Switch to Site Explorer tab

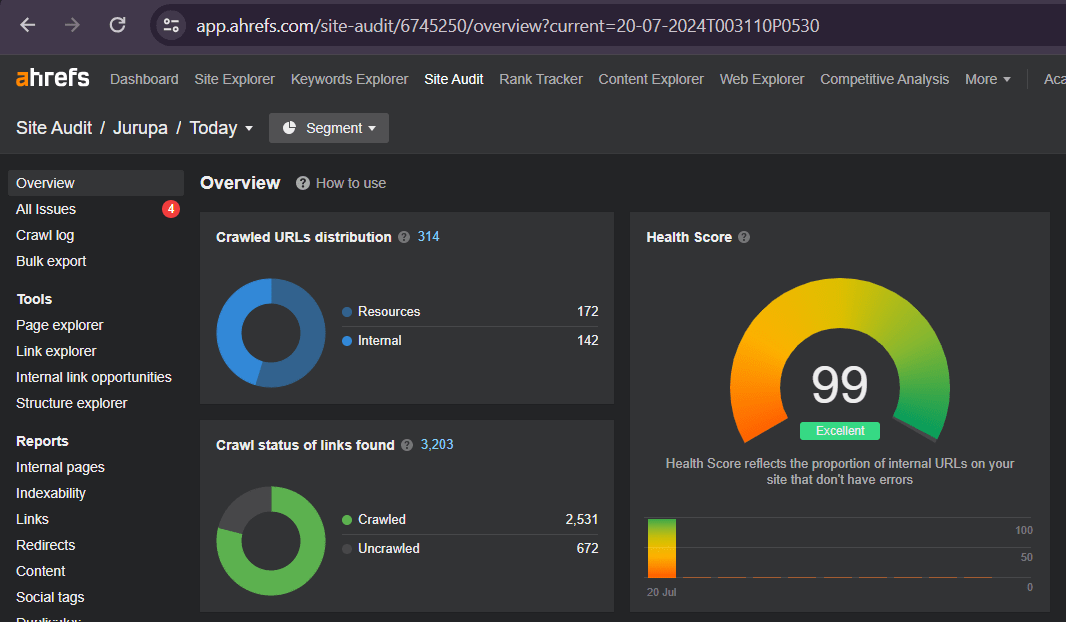(234, 79)
